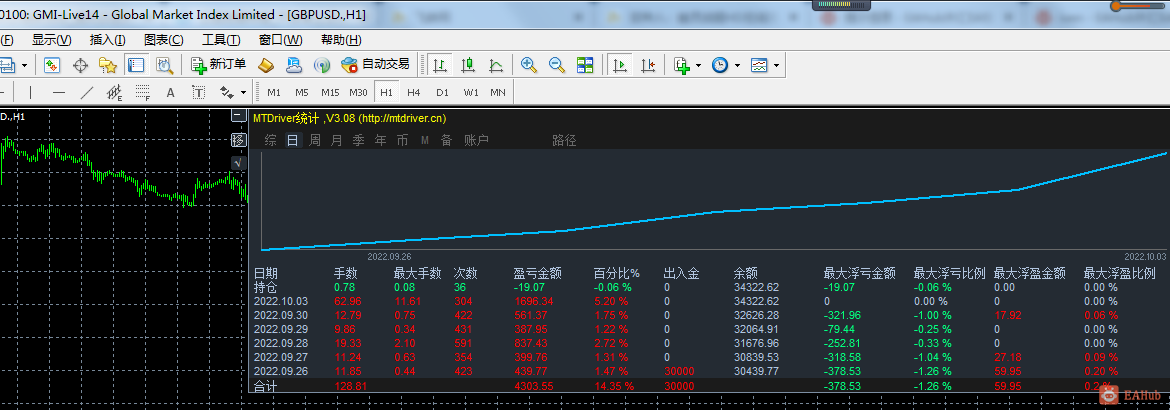Toggle the 自动交易 auto trading button
Viewport: 1170px width, 410px height.
coord(376,65)
